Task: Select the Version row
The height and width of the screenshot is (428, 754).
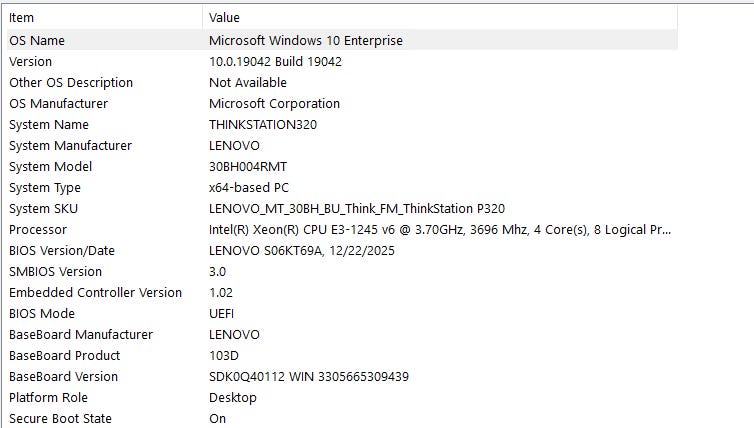Action: click(x=342, y=62)
